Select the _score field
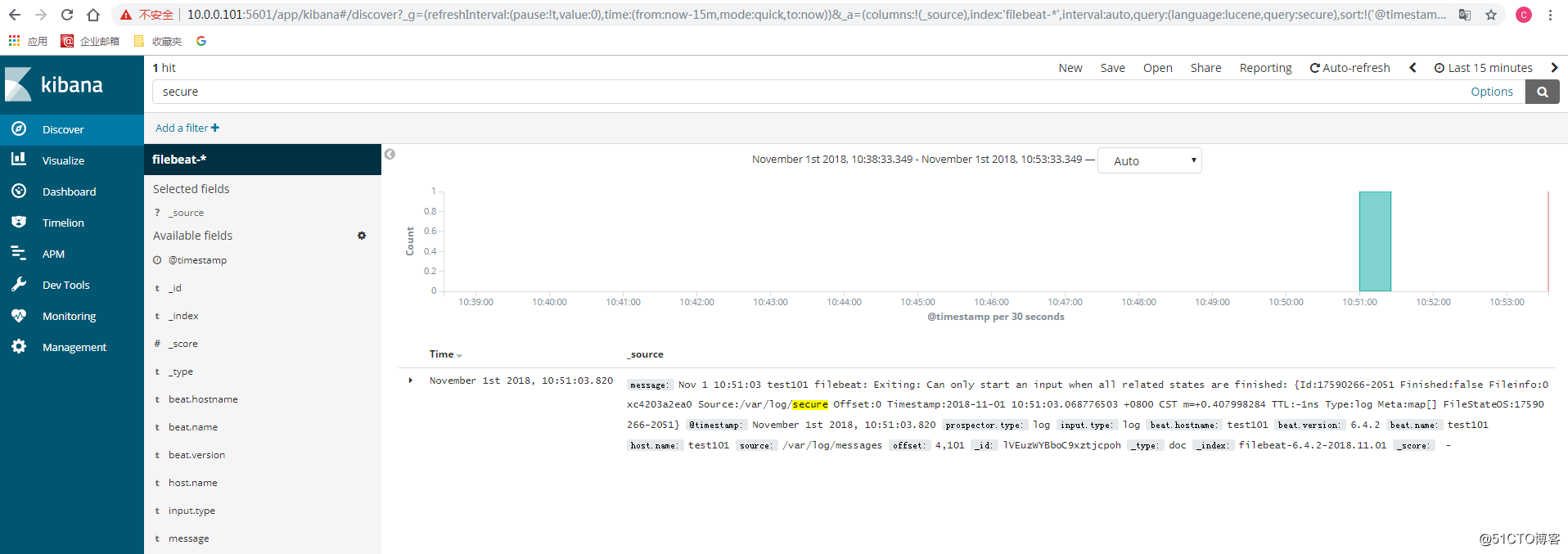Image resolution: width=1568 pixels, height=554 pixels. coord(183,344)
